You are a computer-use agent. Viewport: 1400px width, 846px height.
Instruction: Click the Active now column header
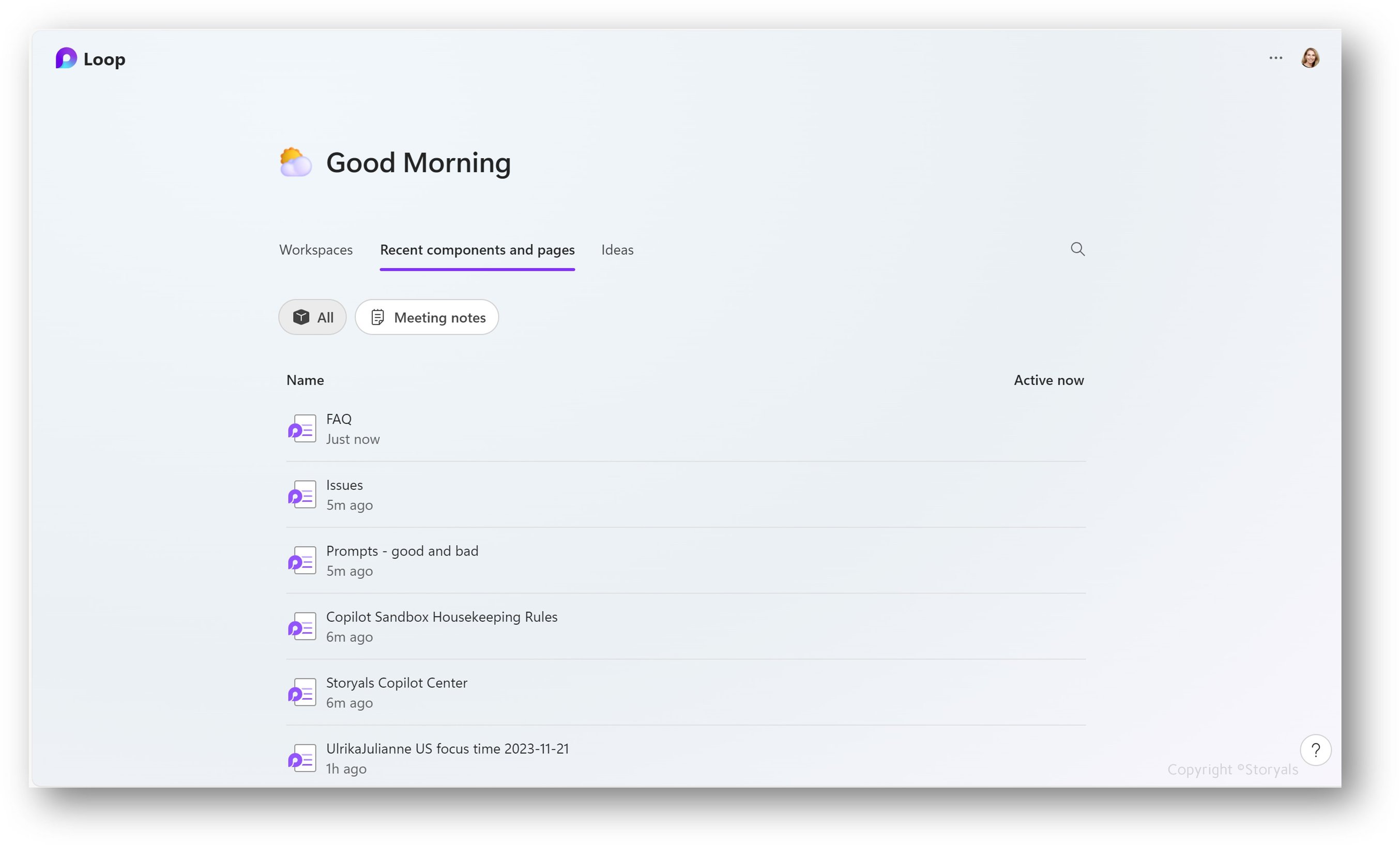1048,380
